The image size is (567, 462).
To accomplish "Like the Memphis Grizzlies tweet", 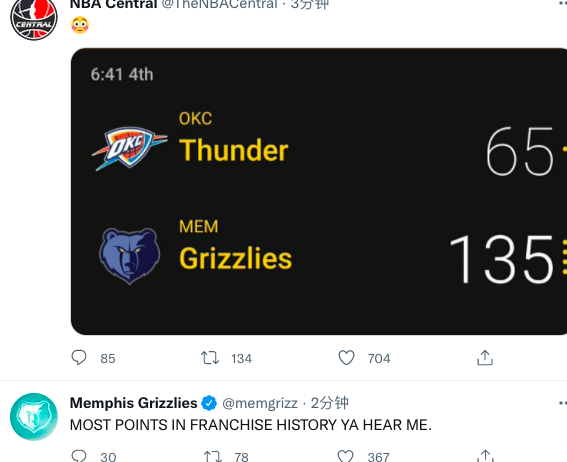I will [x=345, y=456].
